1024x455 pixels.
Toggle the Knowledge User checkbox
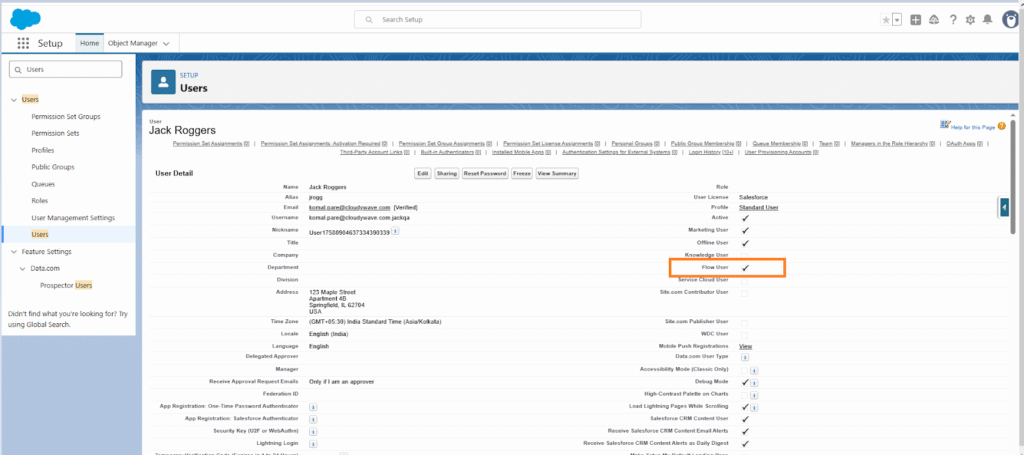point(745,255)
